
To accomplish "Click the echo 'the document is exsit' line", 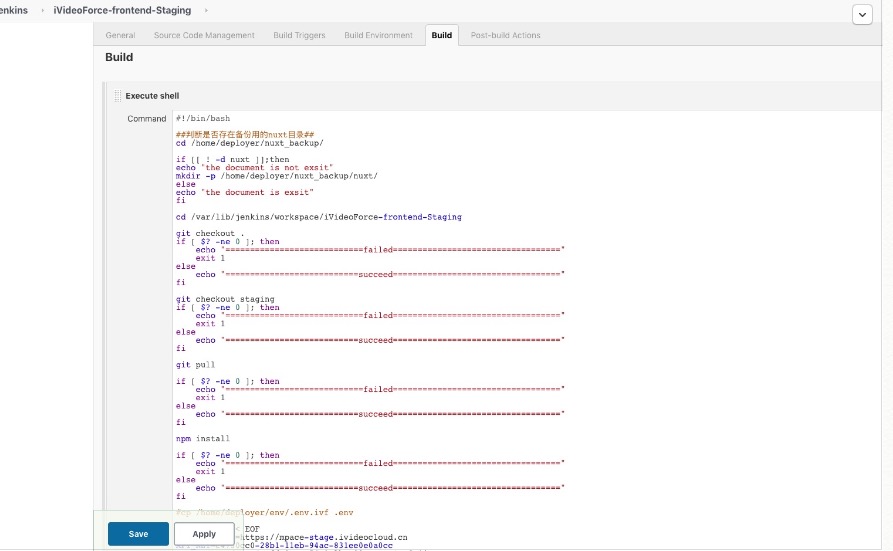I will click(245, 193).
